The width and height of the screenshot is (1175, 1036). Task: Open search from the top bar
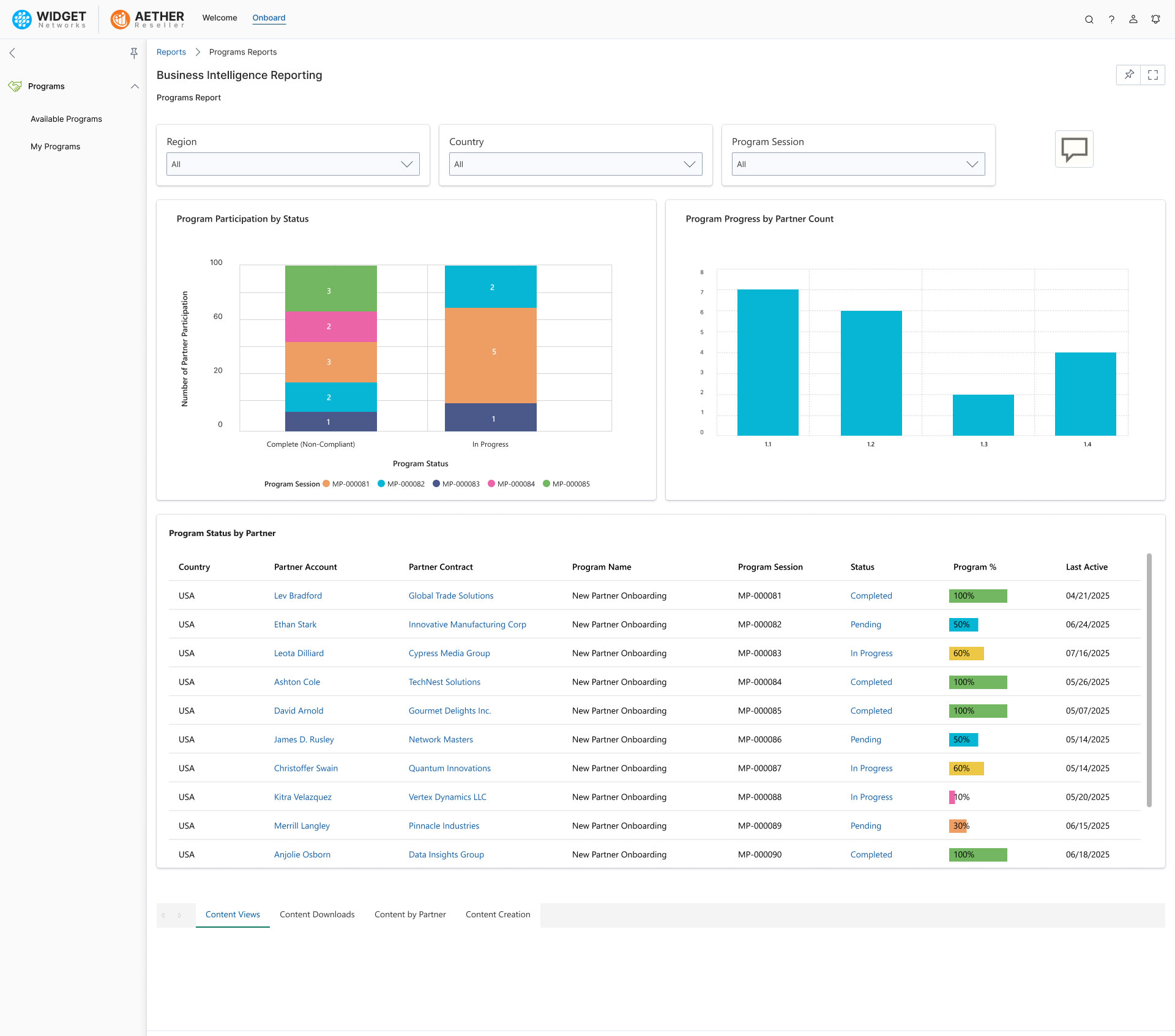point(1089,19)
